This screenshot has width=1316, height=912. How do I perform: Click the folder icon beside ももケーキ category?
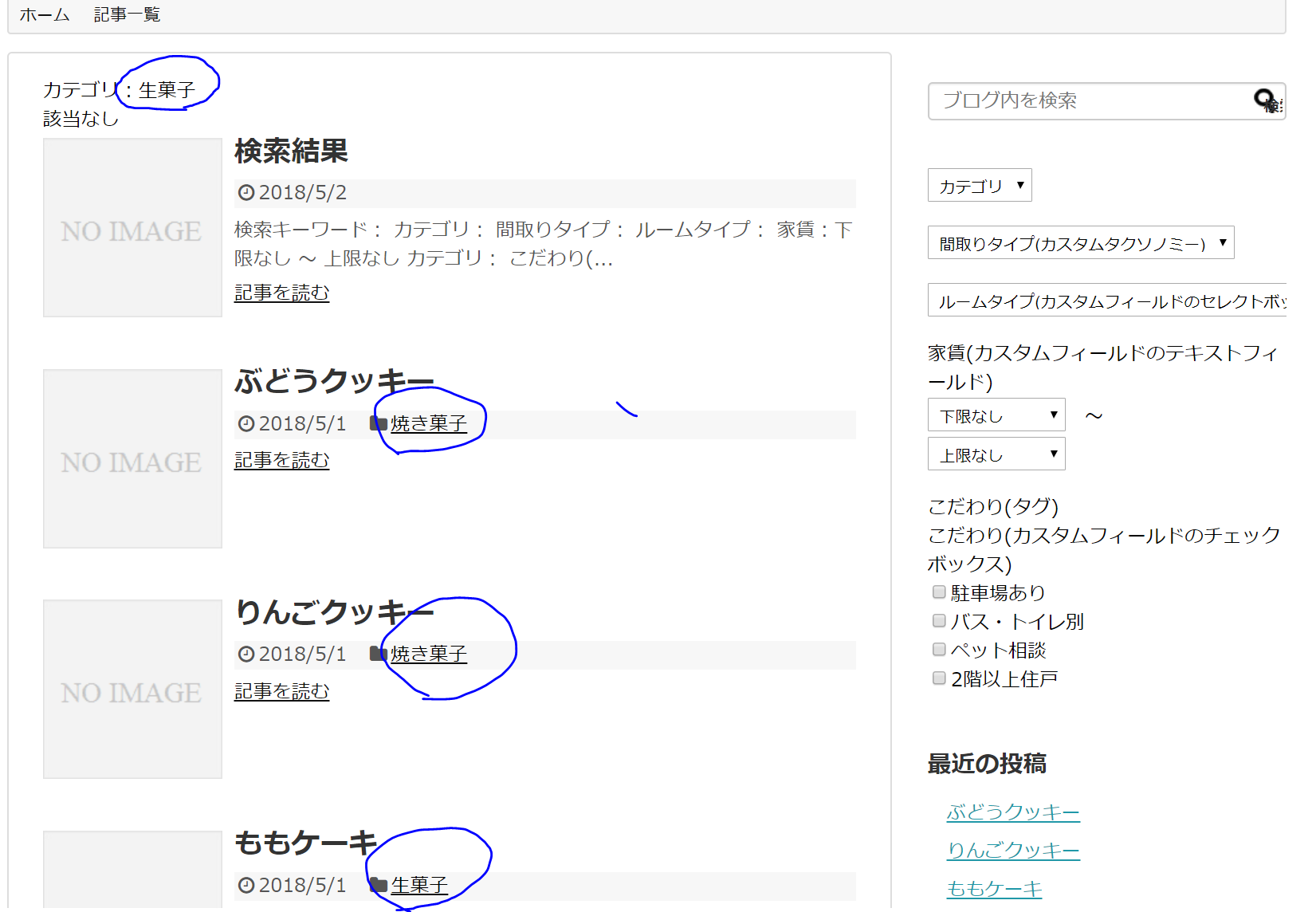pyautogui.click(x=379, y=885)
